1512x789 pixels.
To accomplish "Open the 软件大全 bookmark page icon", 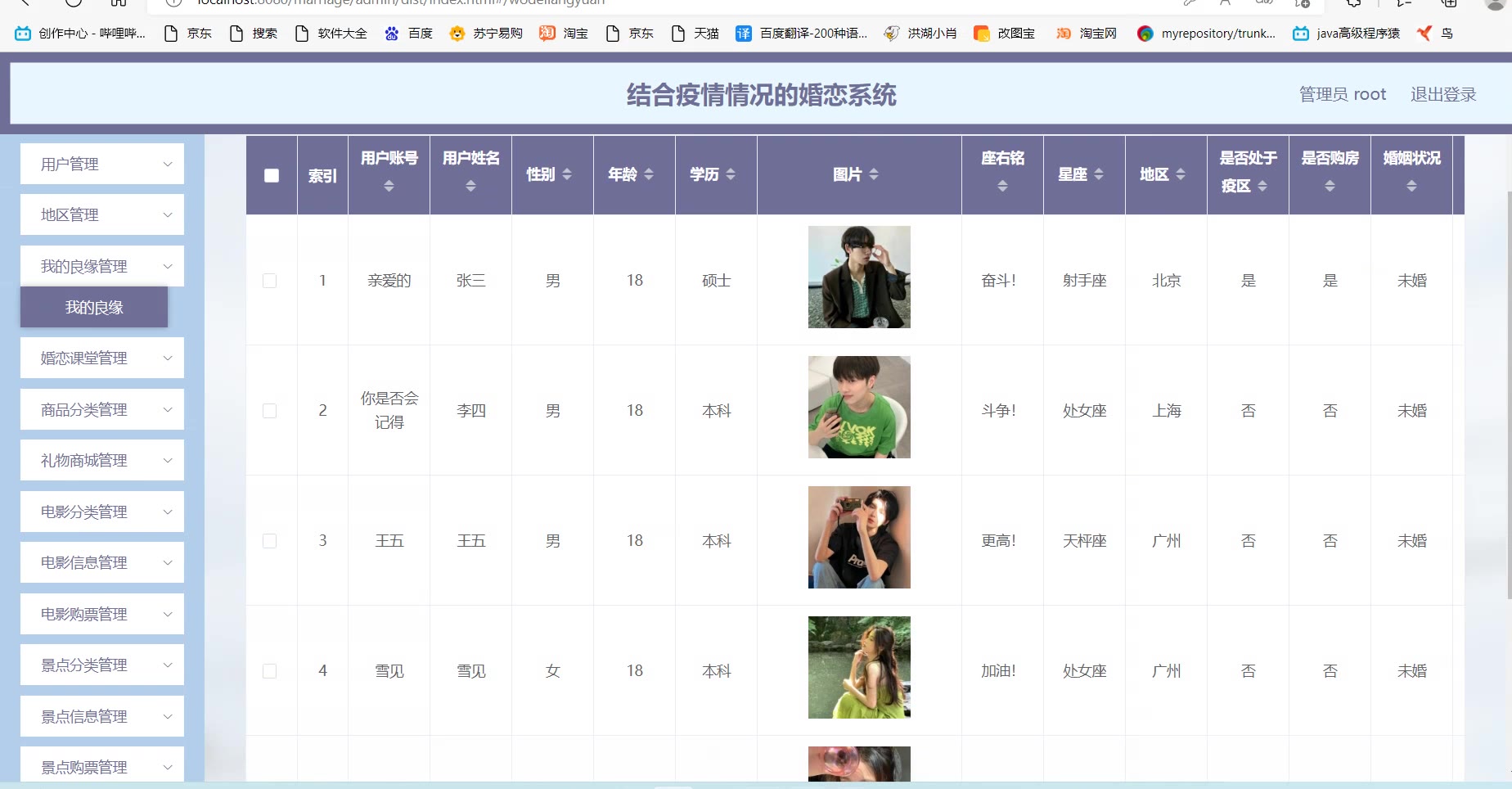I will (302, 34).
